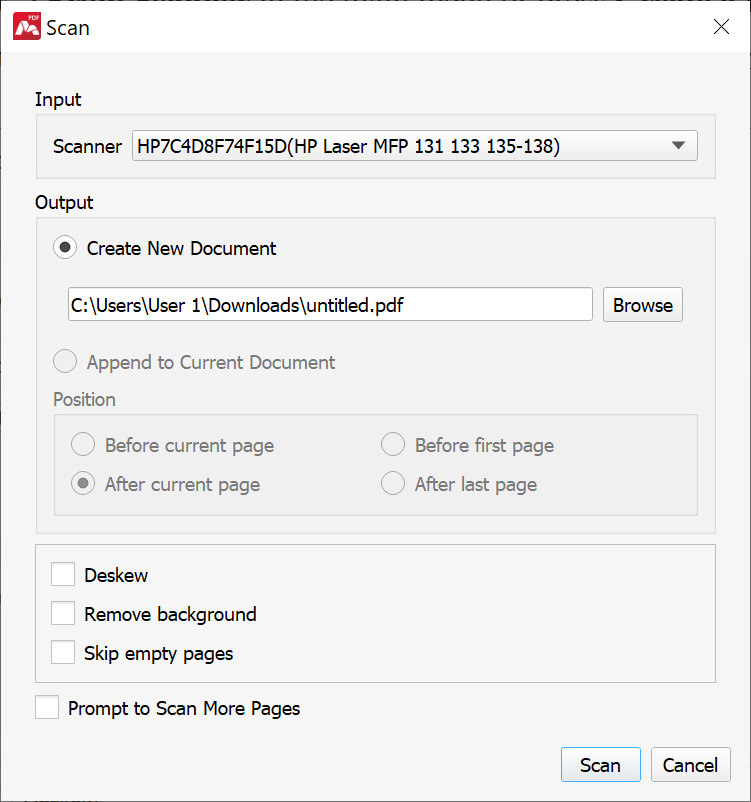This screenshot has height=802, width=751.
Task: Choose Append to Current Document
Action: click(x=64, y=361)
